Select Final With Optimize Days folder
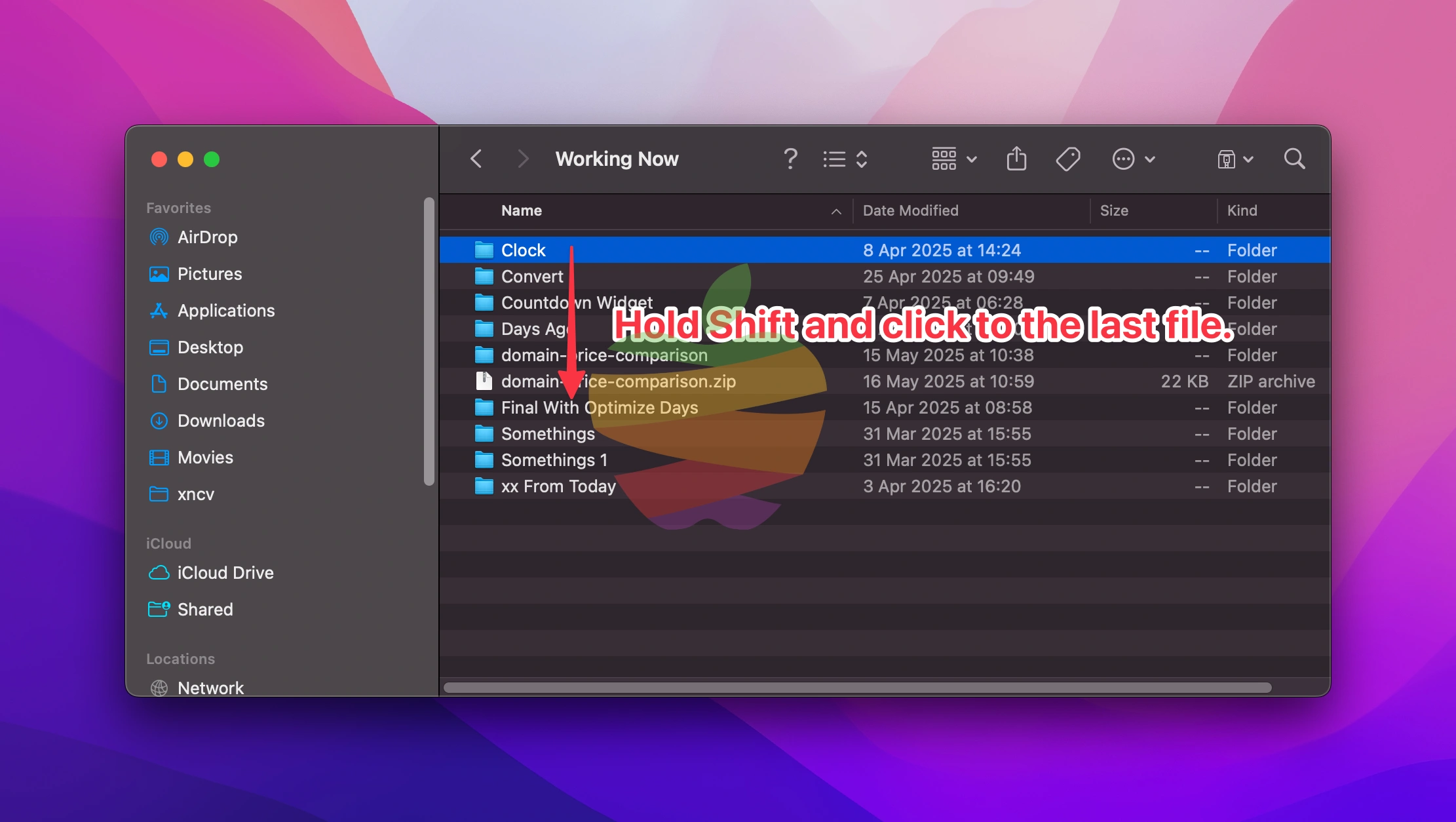Viewport: 1456px width, 822px height. 885,407
